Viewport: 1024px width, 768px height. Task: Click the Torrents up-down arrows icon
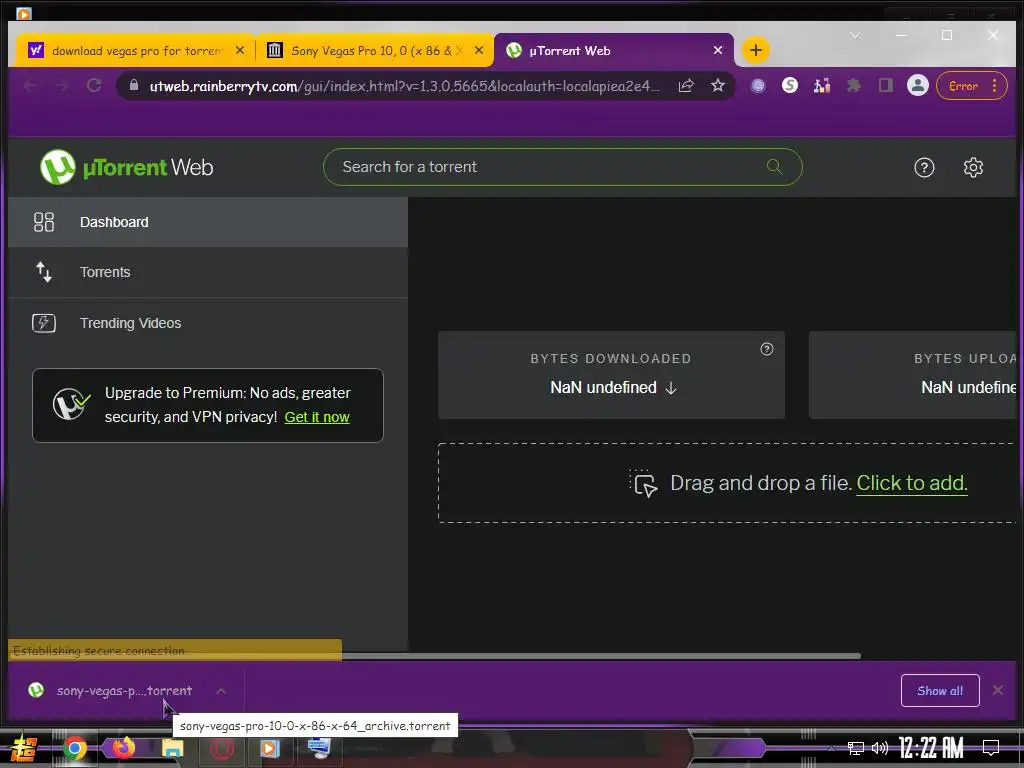[x=44, y=272]
